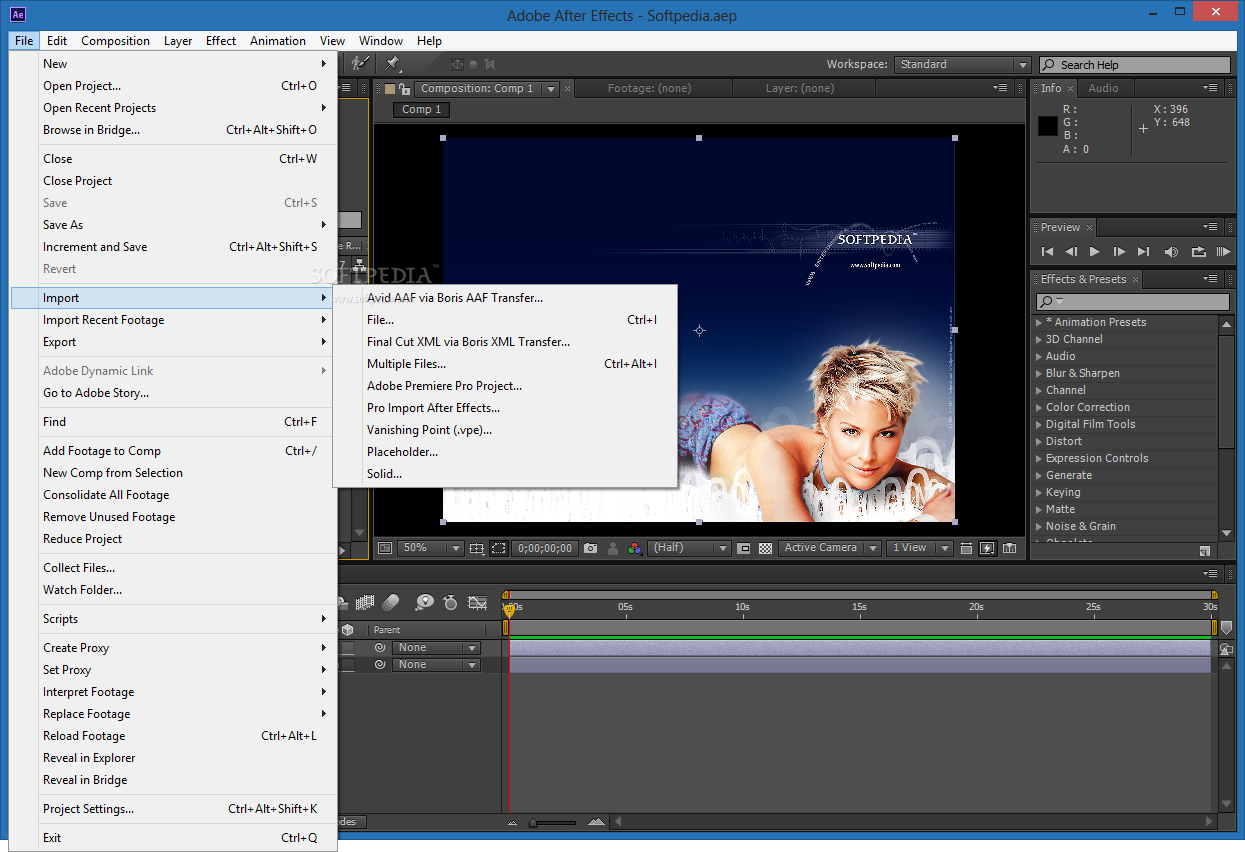Image resolution: width=1245 pixels, height=852 pixels.
Task: Choose Multiple Files... in Import submenu
Action: pos(505,364)
